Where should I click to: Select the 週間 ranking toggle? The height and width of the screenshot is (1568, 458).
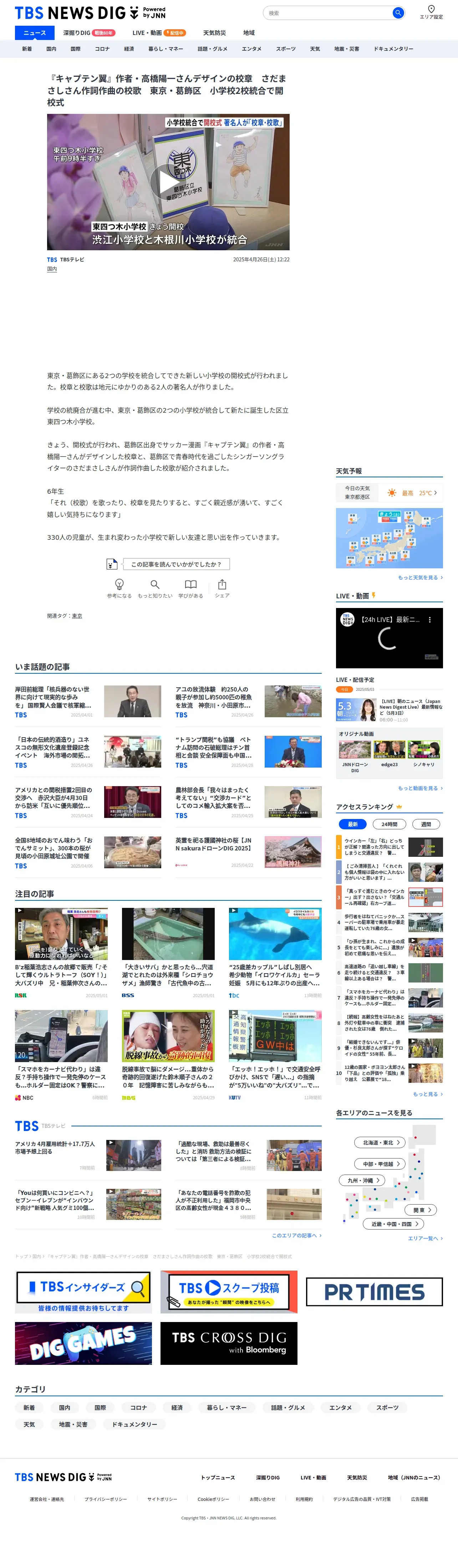coord(426,824)
